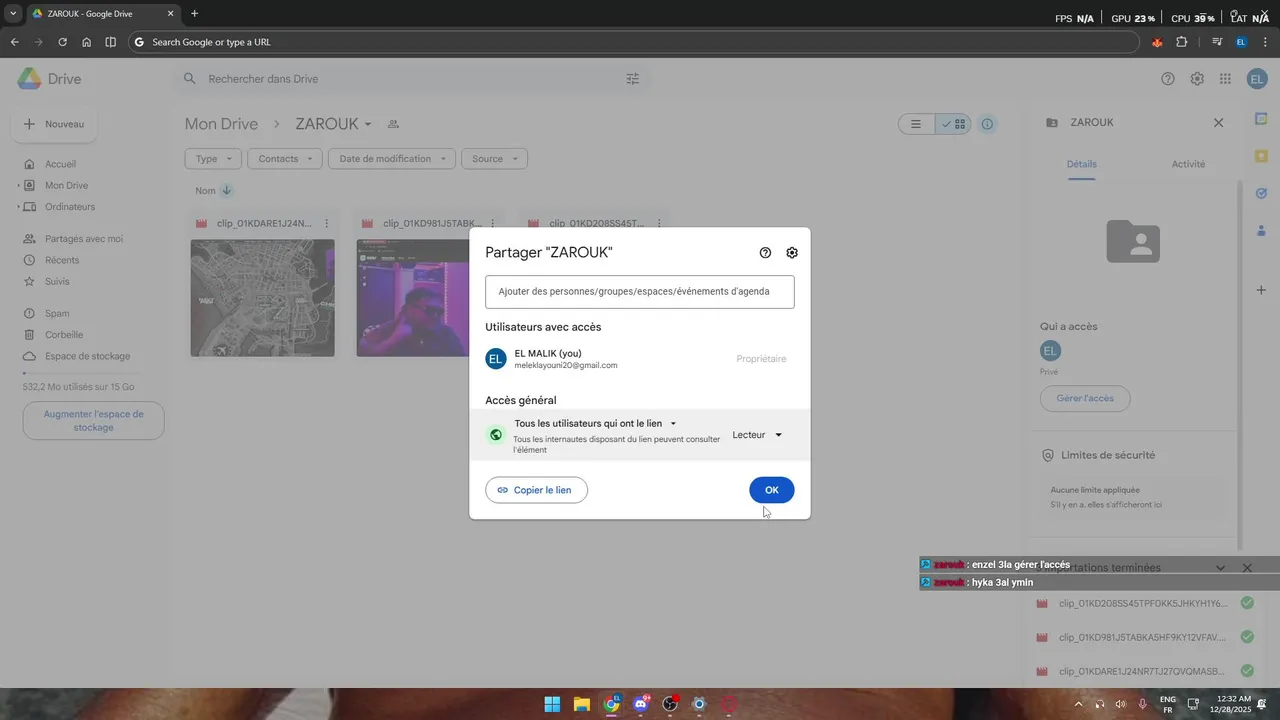
Task: Open more options for clip_01KD208SS45T file
Action: pyautogui.click(x=658, y=223)
